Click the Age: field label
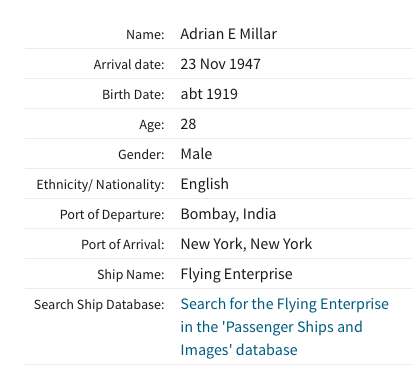Viewport: 417px width, 381px height. tap(152, 125)
